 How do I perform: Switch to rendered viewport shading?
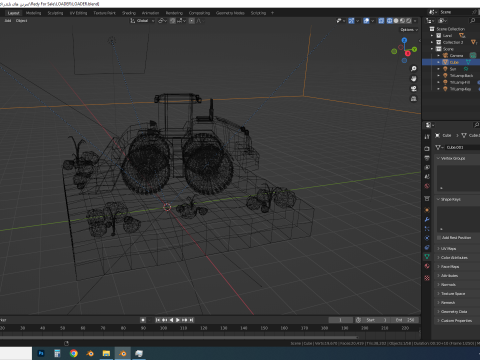pos(409,21)
